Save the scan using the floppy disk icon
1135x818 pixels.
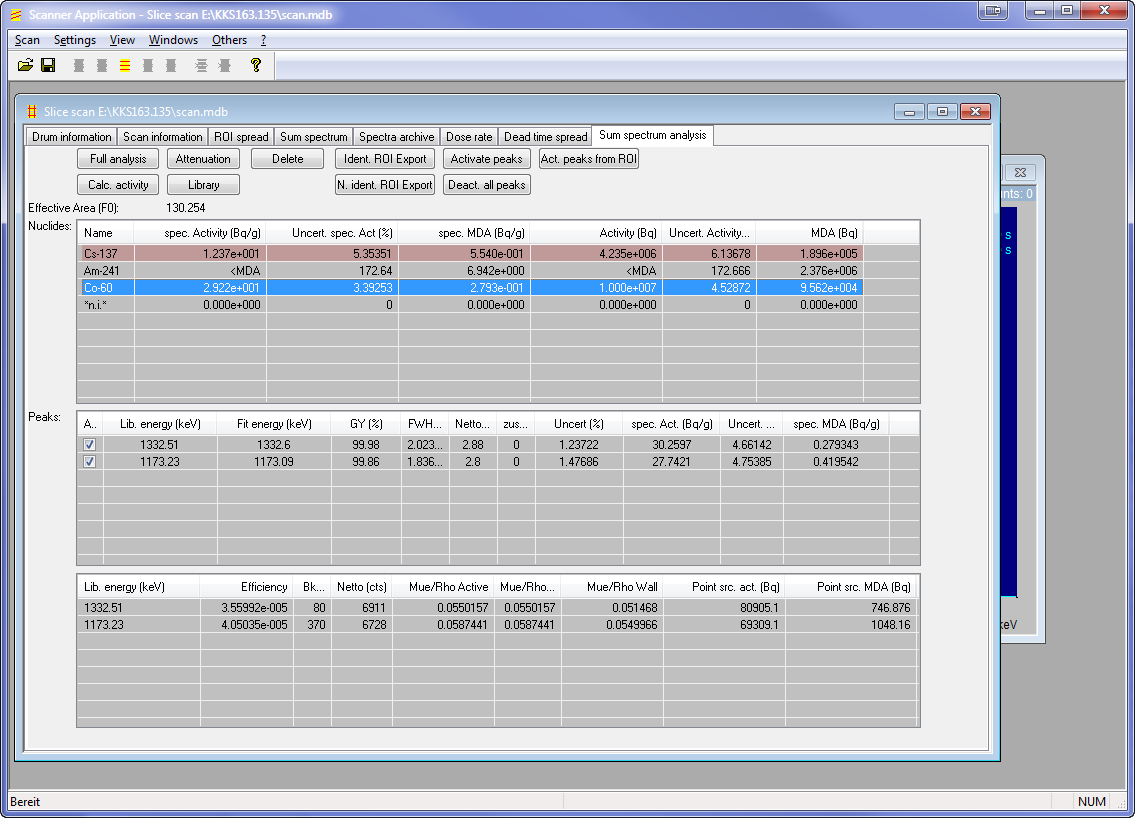point(48,65)
